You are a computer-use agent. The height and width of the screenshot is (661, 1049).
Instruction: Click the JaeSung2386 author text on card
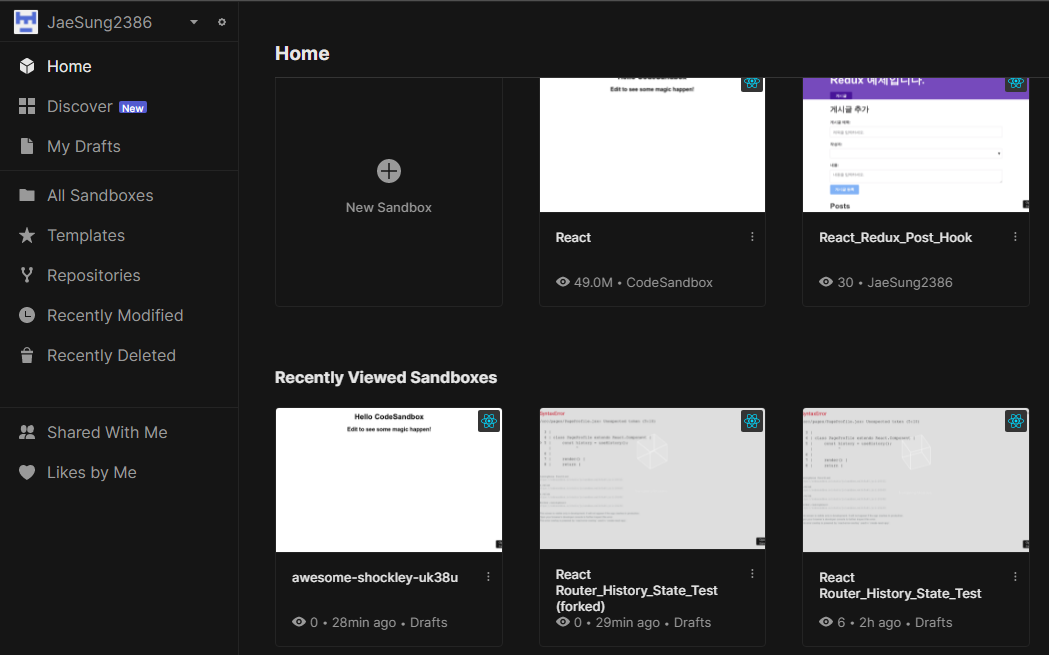coord(910,282)
